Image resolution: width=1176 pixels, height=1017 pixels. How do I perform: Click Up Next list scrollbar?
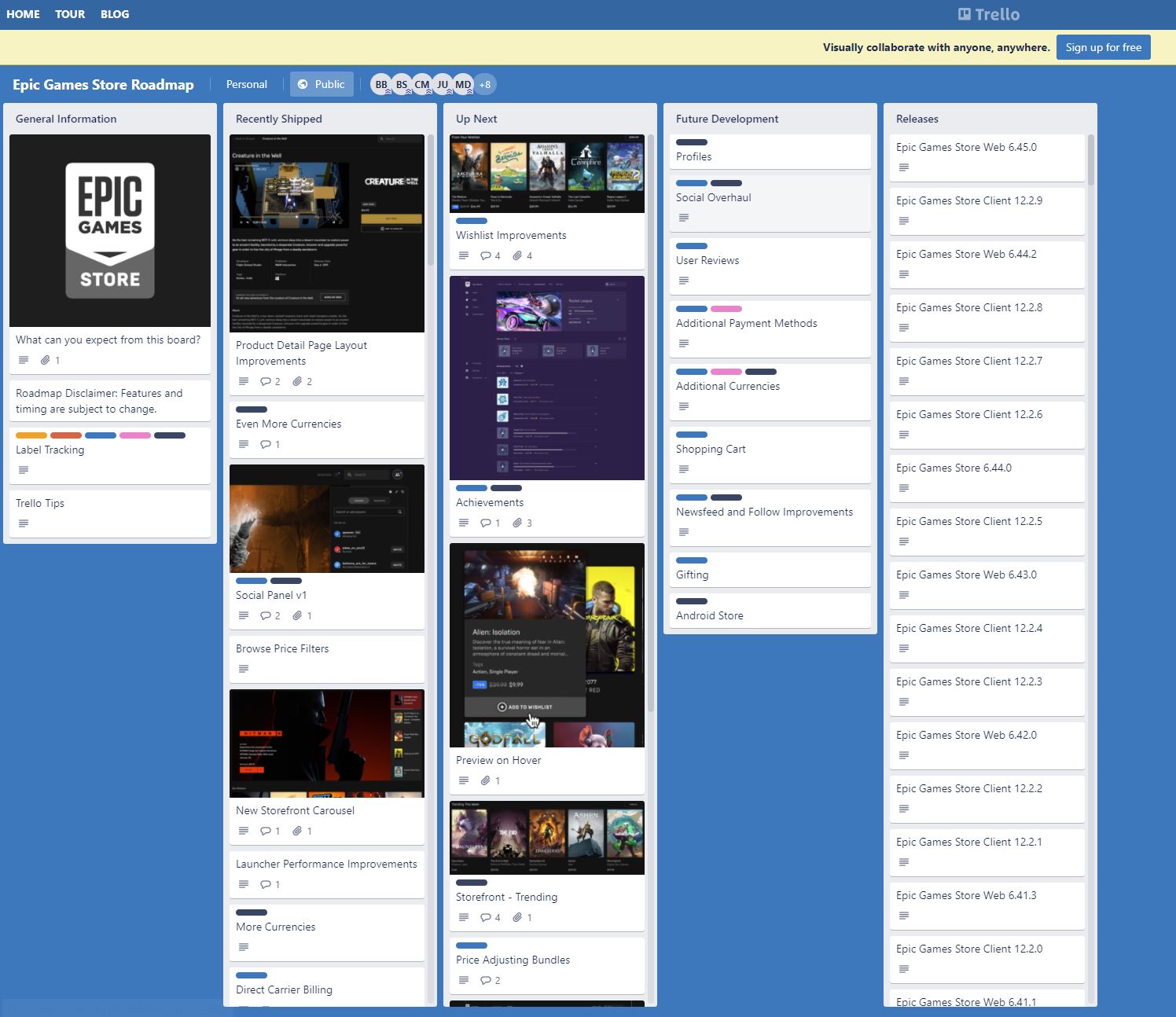click(651, 422)
